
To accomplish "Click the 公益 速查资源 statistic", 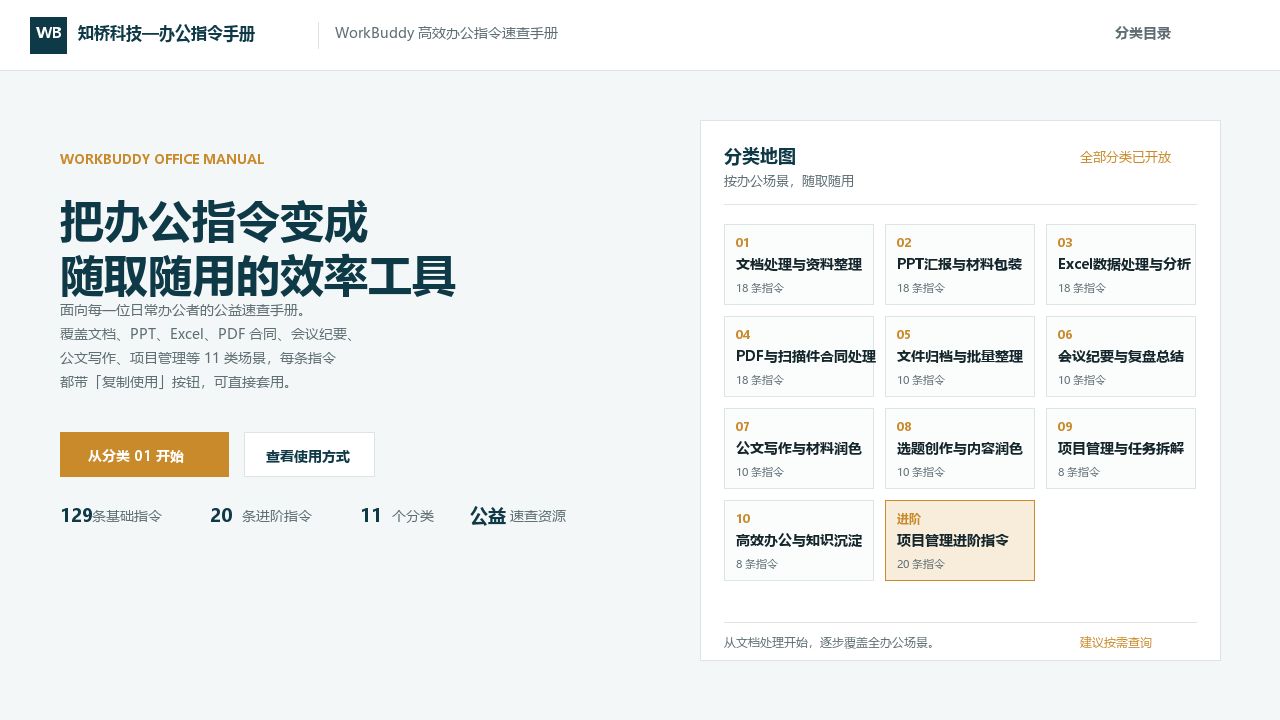I will point(518,516).
